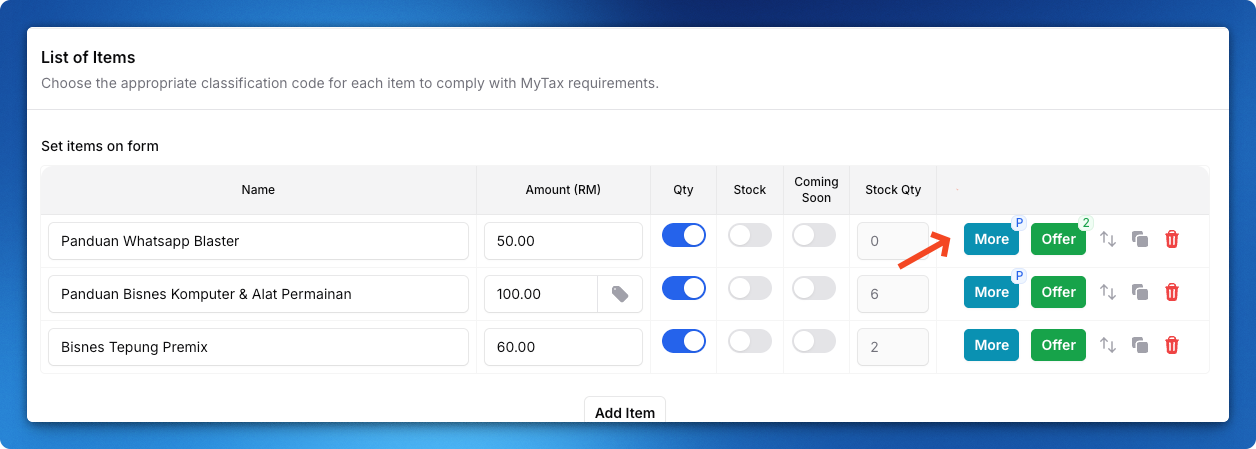
Task: Open More options for Panduan Whatsapp Blaster
Action: point(990,239)
